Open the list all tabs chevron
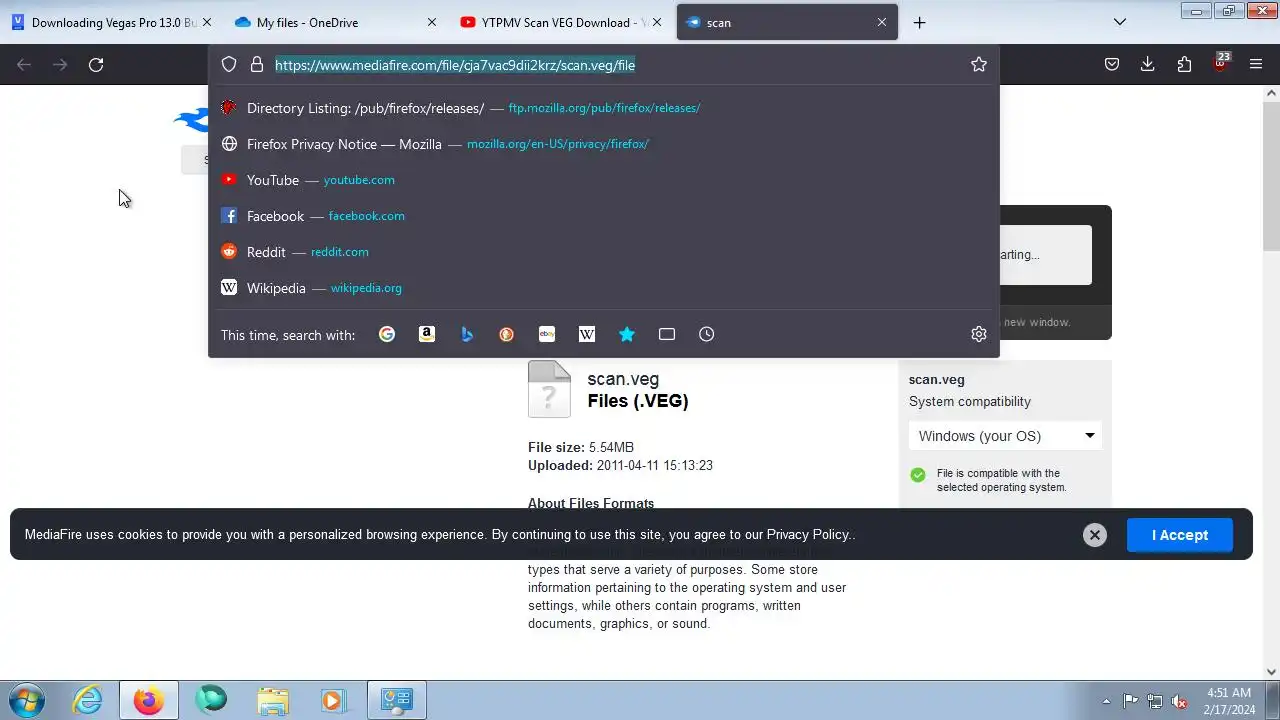 click(1120, 22)
